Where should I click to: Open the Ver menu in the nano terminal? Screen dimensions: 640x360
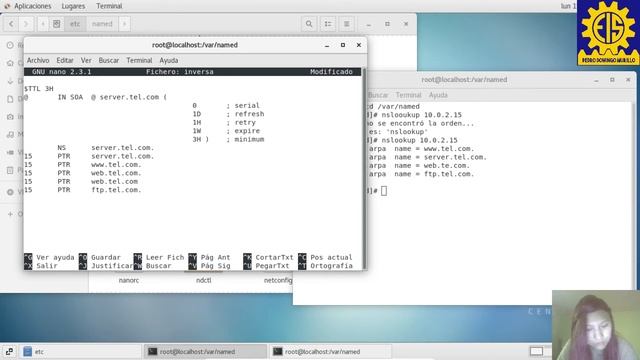[x=86, y=60]
